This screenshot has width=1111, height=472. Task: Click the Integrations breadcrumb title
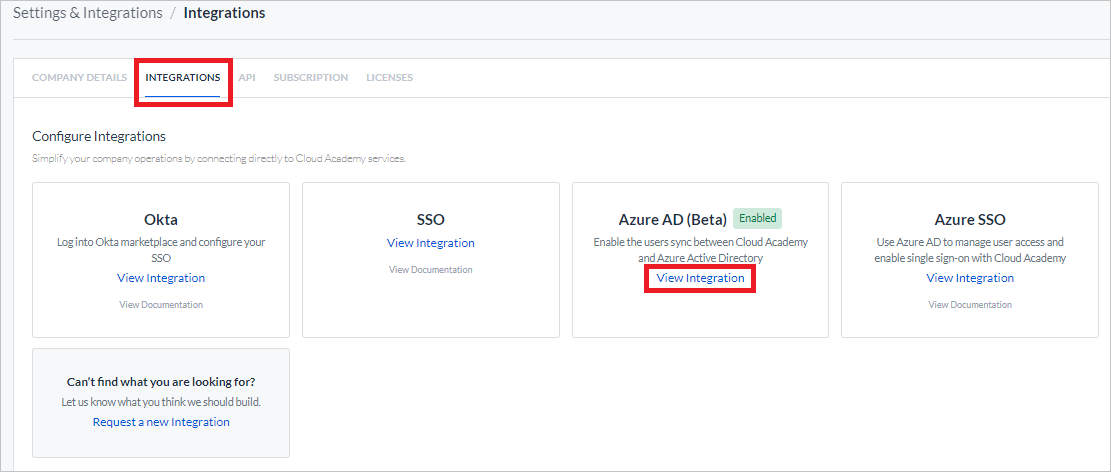pos(225,13)
